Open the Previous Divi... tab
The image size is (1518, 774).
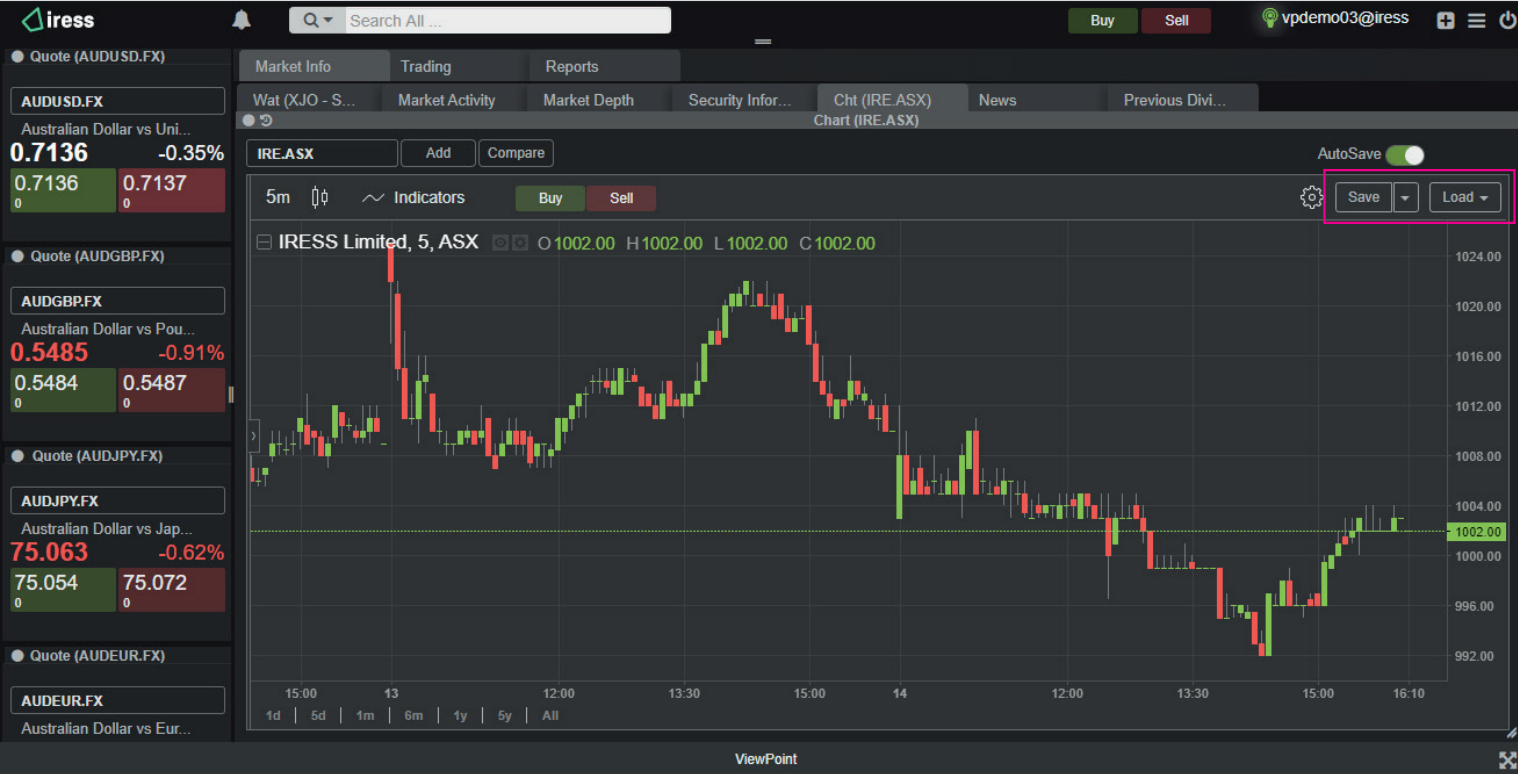pyautogui.click(x=1182, y=100)
